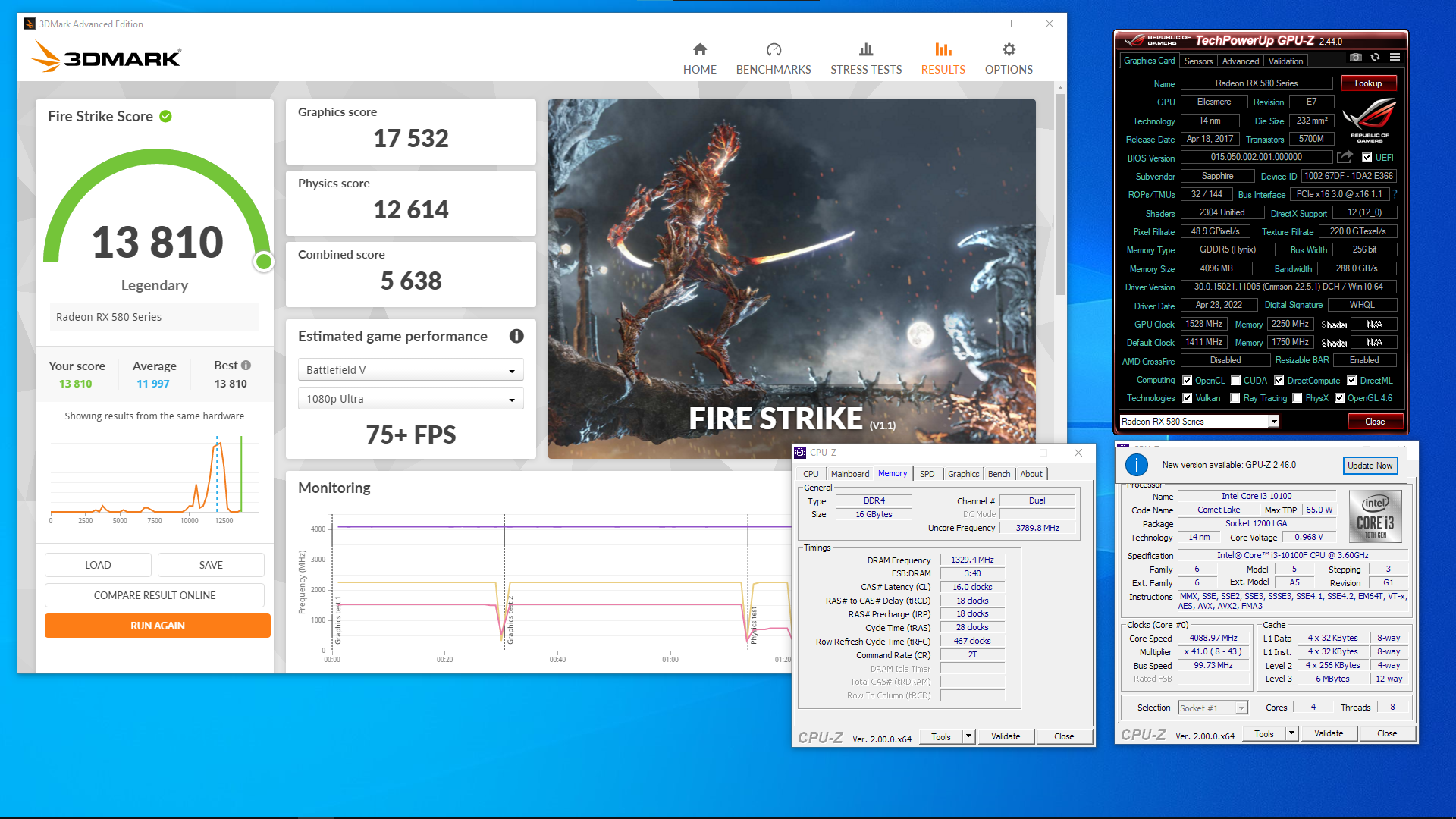
Task: Switch to the Mainboard tab in CPU-Z
Action: [x=850, y=474]
